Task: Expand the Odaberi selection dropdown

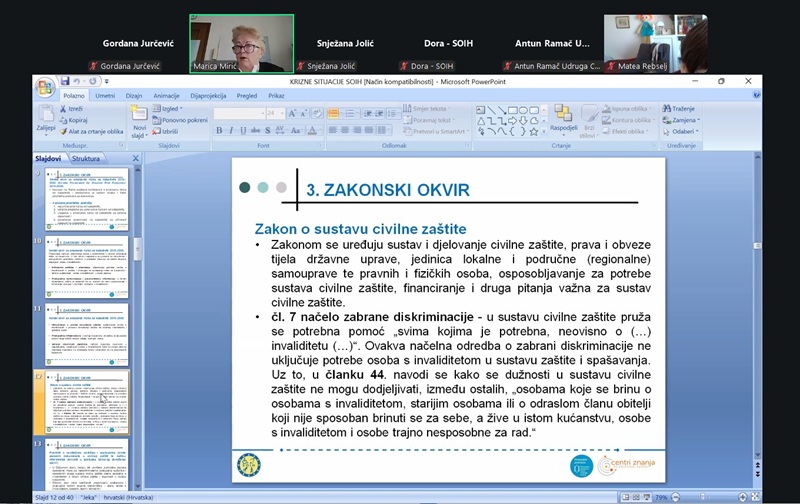Action: point(684,131)
